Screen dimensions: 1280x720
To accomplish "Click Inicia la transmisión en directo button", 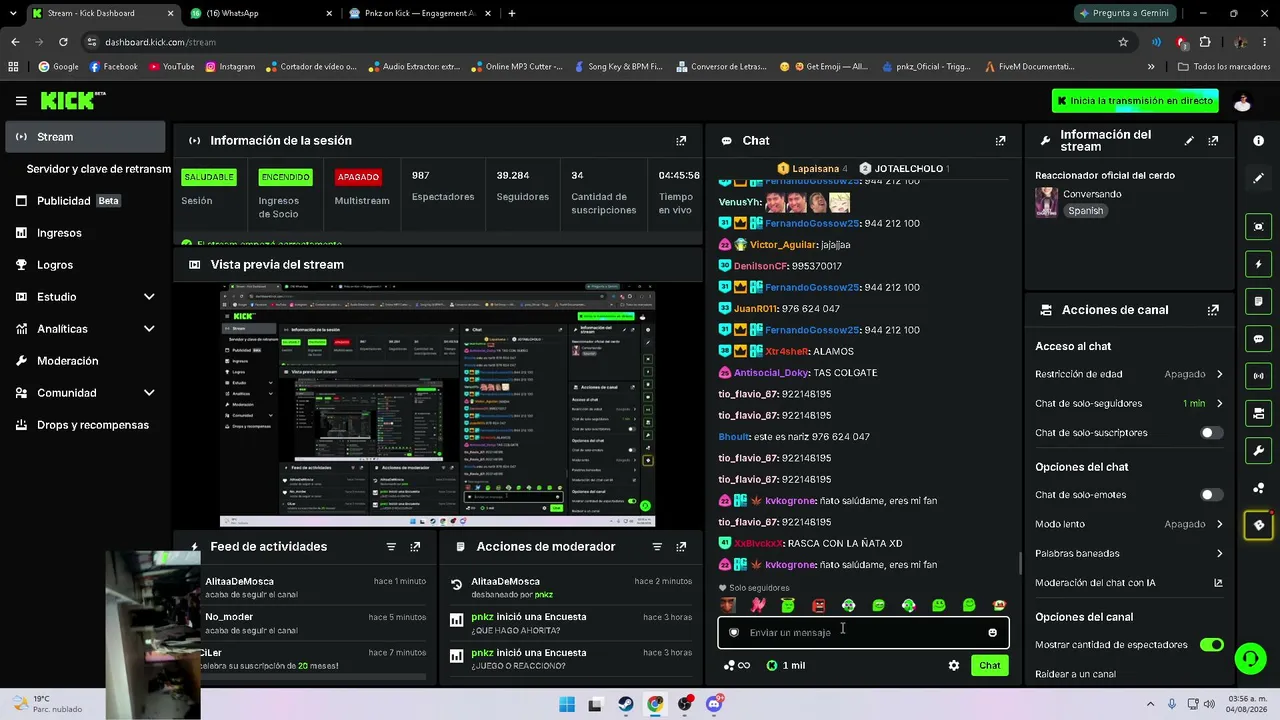I will coord(1136,101).
